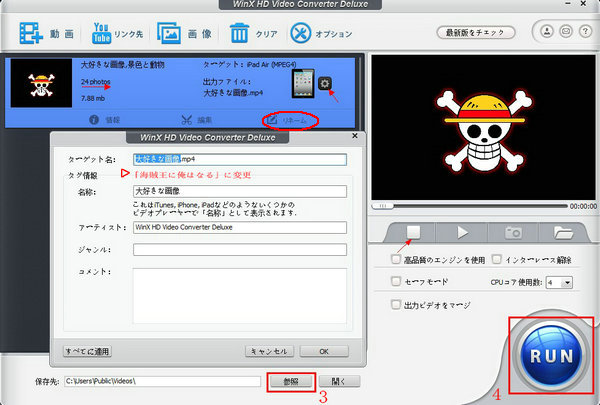The width and height of the screenshot is (600, 405).
Task: Click the cancel (キャンセル) button
Action: pos(269,351)
